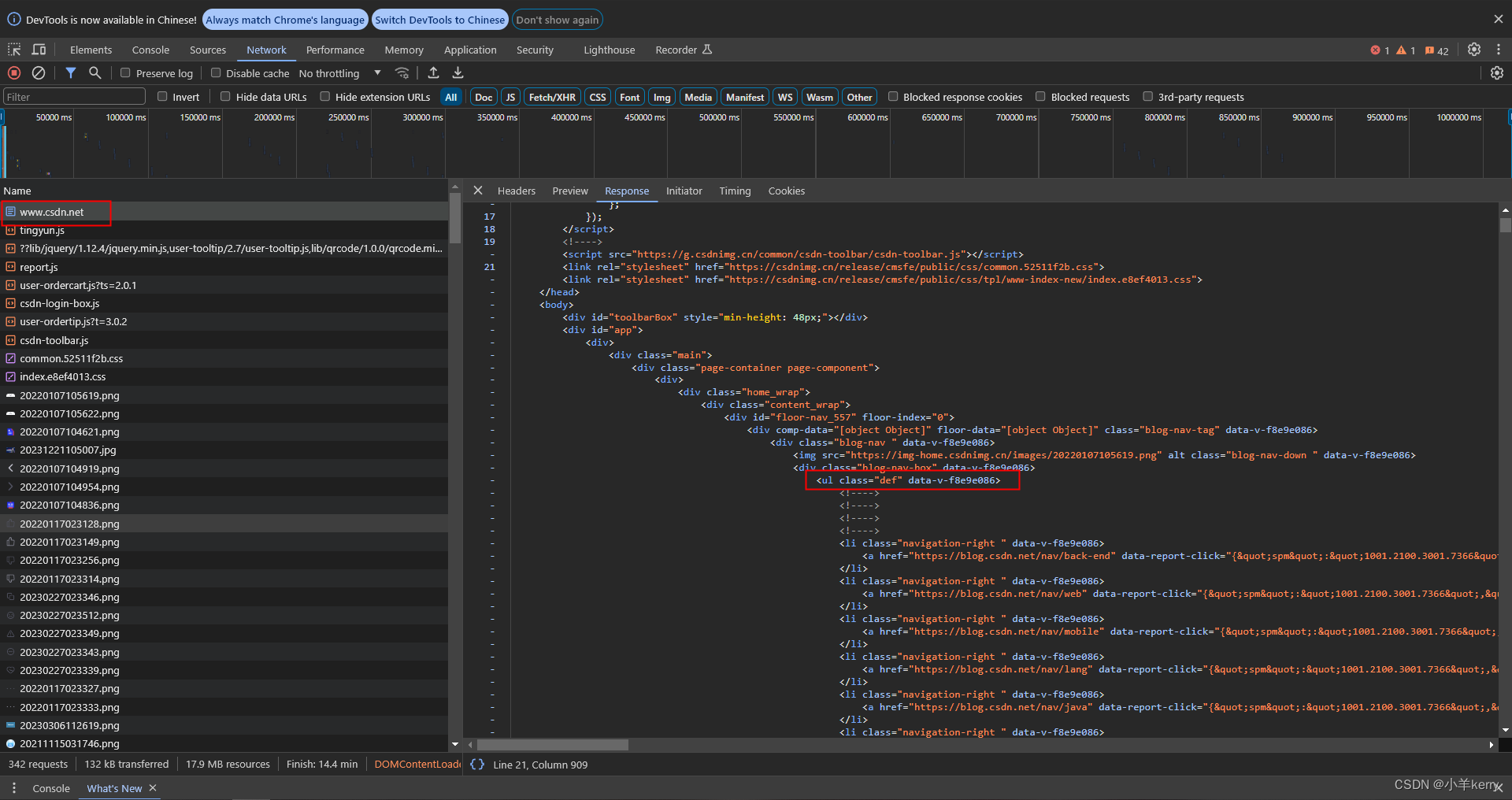This screenshot has width=1512, height=800.
Task: Open the Timing tab of request
Action: (x=735, y=191)
